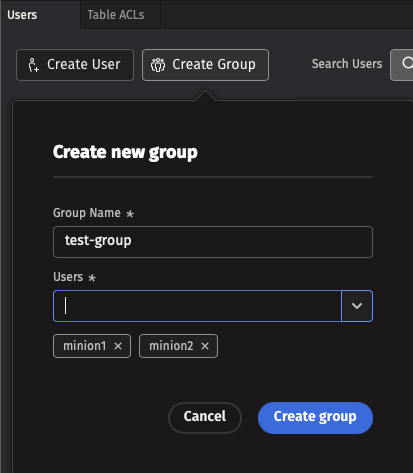Click the Create User button label
413x473 pixels.
pyautogui.click(x=84, y=64)
